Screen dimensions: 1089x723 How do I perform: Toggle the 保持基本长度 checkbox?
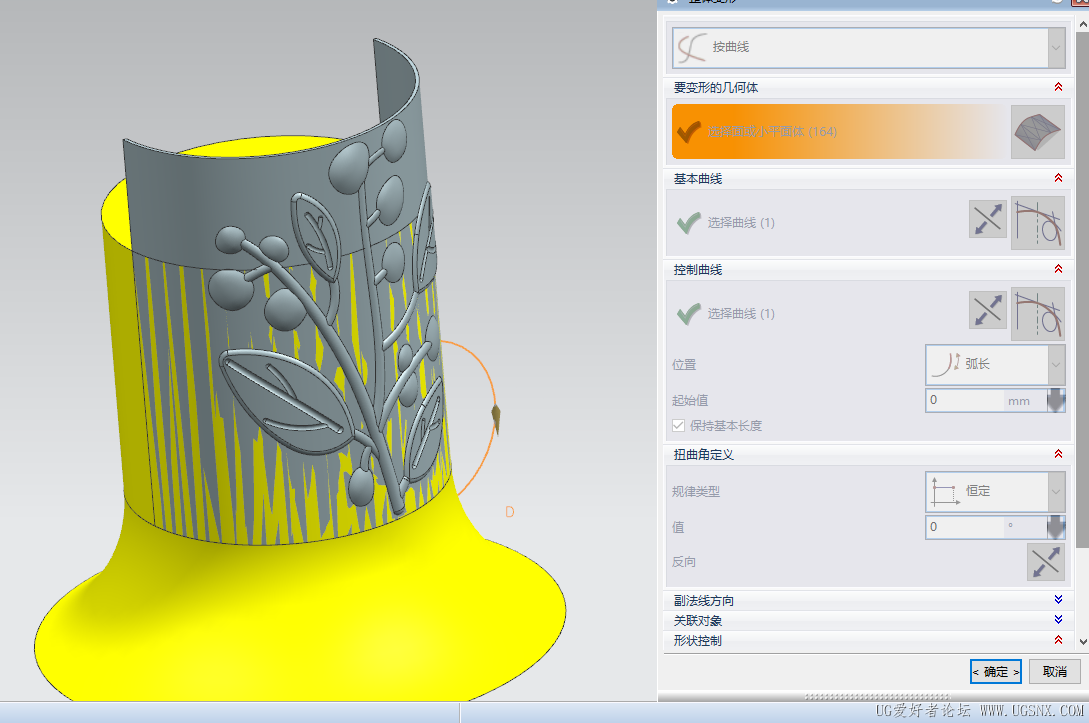[680, 426]
